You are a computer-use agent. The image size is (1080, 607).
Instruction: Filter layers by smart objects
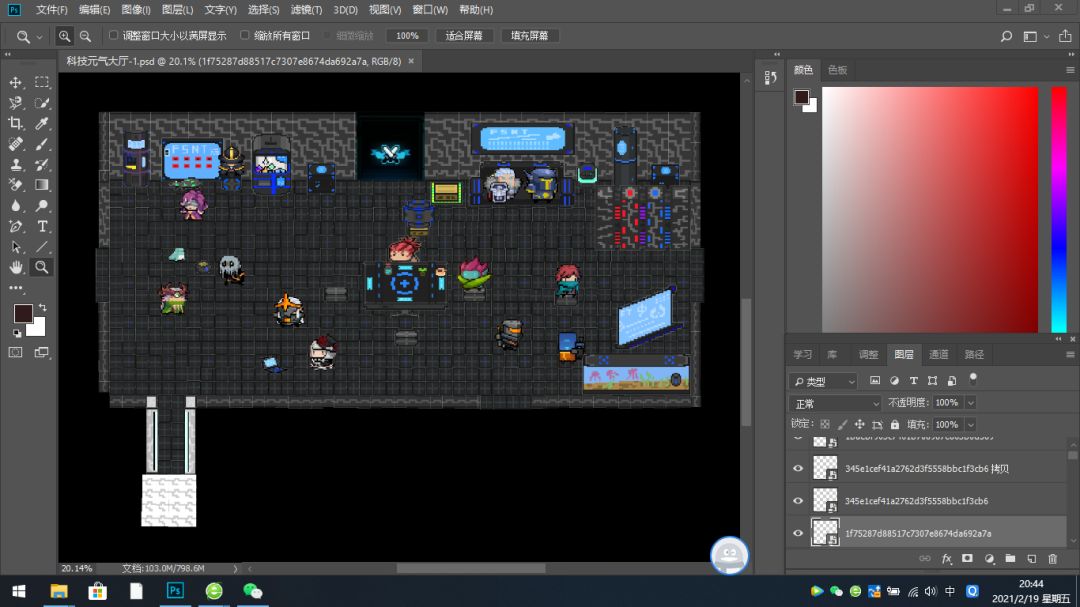click(x=952, y=380)
